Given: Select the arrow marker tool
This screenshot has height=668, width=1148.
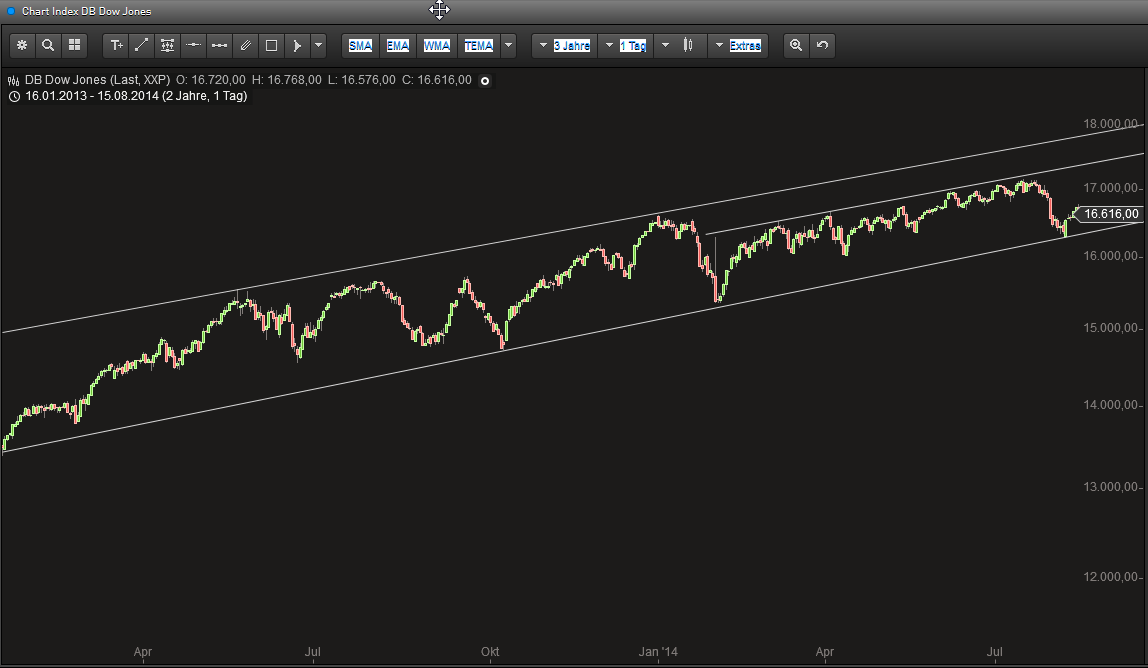Looking at the screenshot, I should (297, 45).
